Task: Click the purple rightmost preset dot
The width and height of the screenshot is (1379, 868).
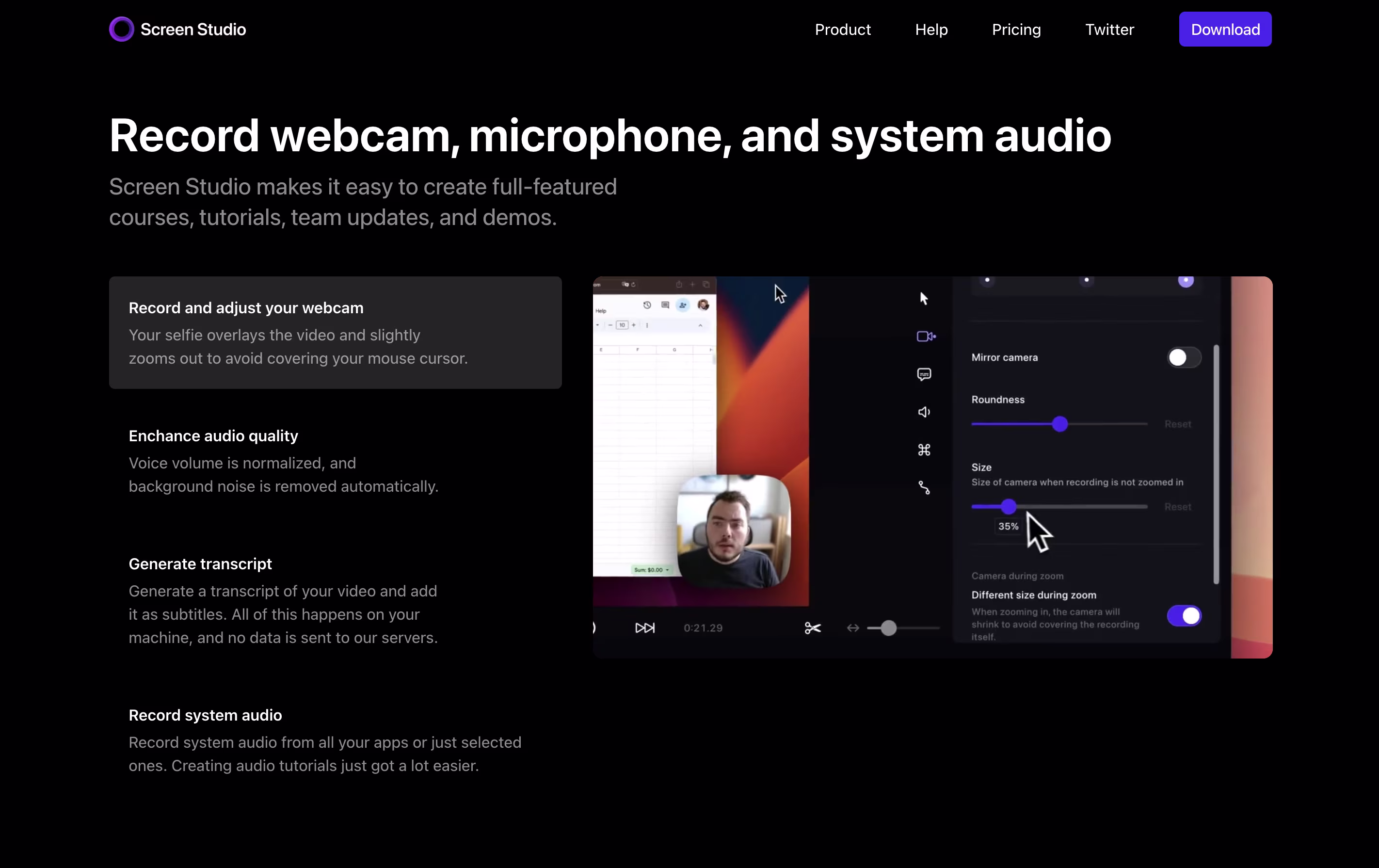Action: pyautogui.click(x=1186, y=280)
